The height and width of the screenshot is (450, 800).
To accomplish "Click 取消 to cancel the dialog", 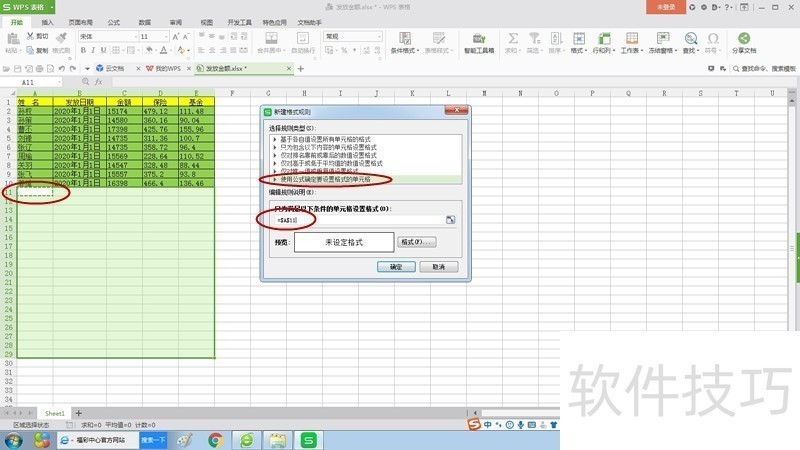I will coord(439,267).
